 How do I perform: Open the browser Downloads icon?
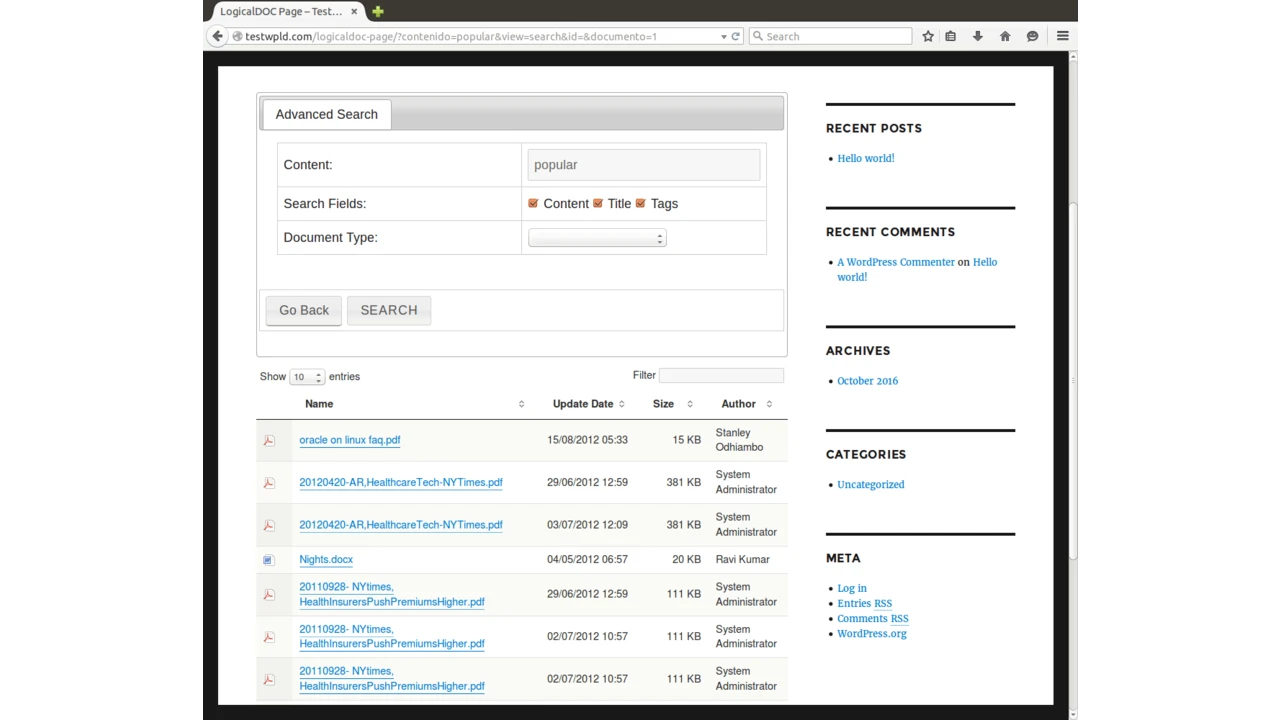977,36
